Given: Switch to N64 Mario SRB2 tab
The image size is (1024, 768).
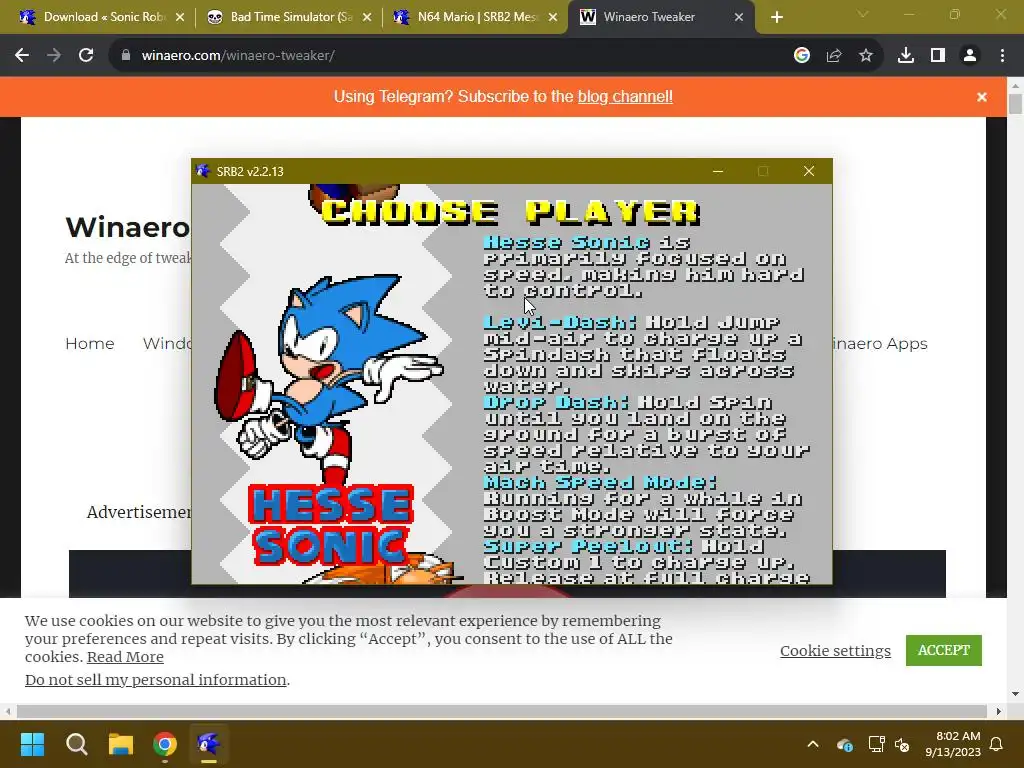Looking at the screenshot, I should point(475,18).
